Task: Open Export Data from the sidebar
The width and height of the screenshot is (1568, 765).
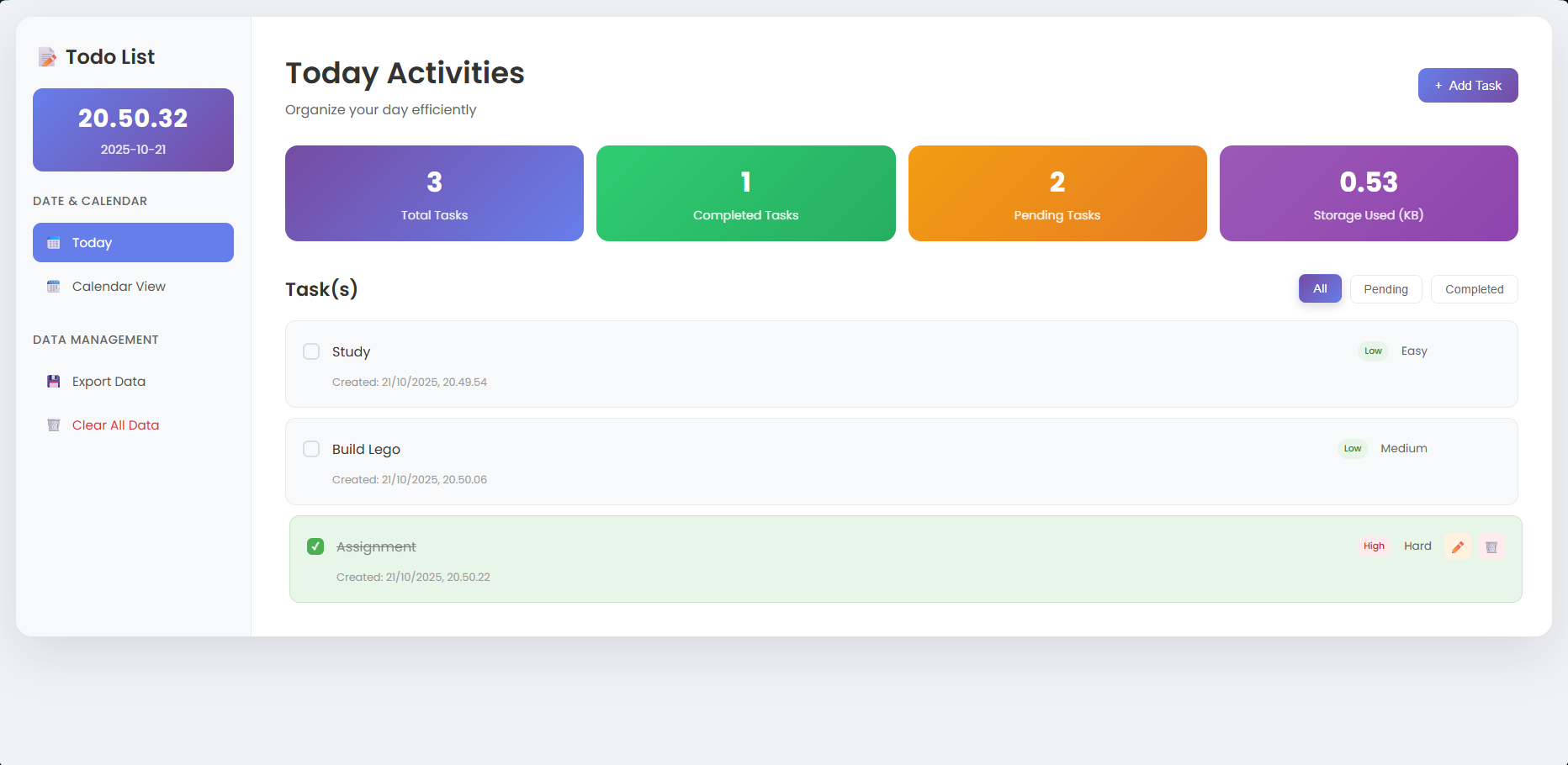Action: [x=109, y=381]
